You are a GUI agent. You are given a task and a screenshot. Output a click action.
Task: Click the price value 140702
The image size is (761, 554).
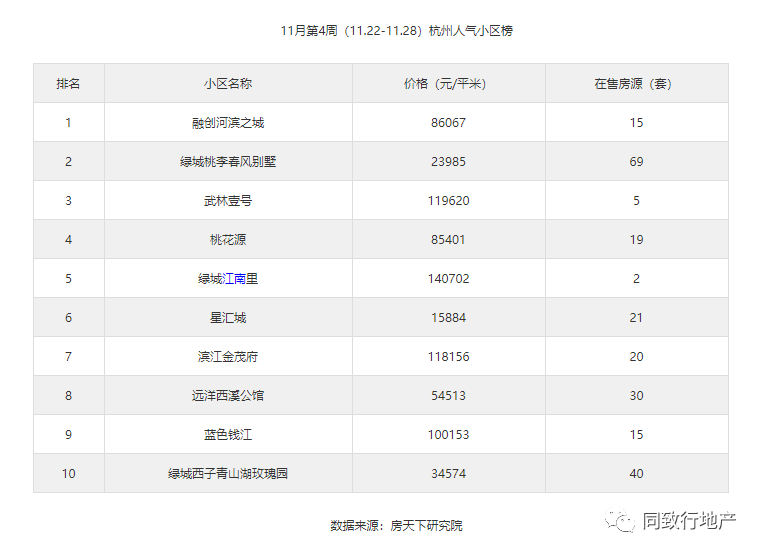click(x=448, y=279)
